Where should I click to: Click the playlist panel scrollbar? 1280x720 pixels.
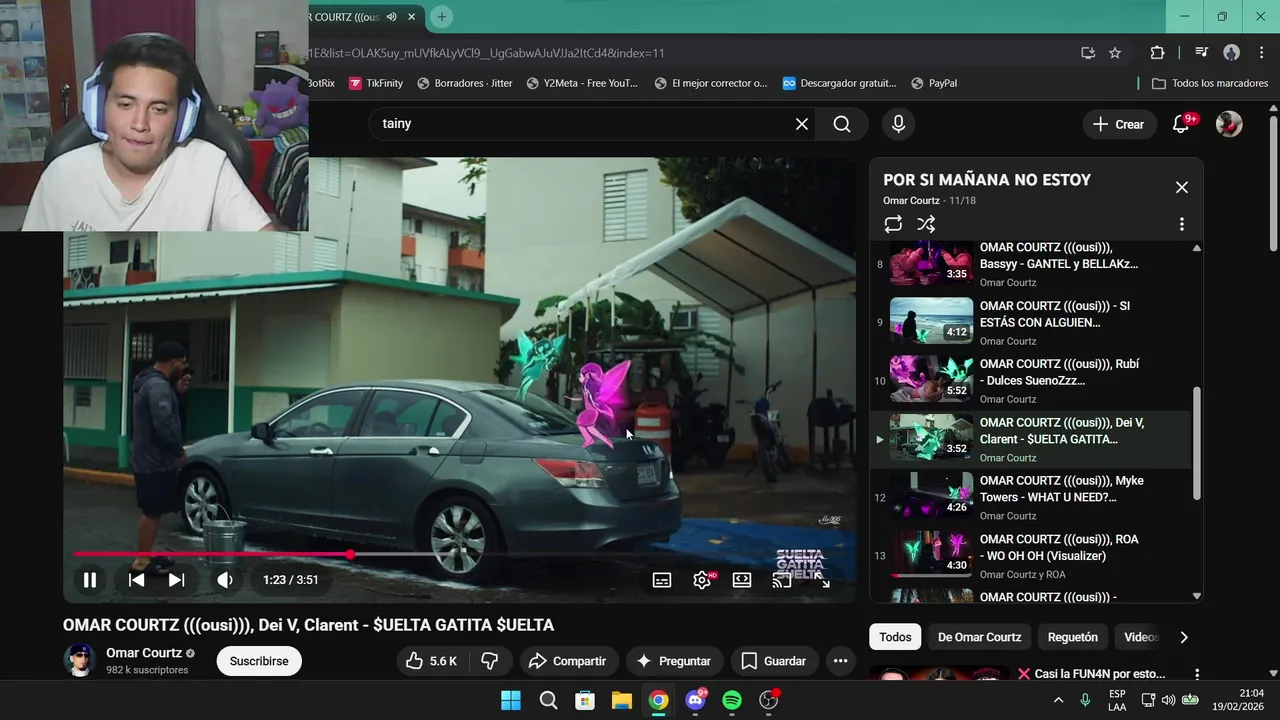[1197, 444]
